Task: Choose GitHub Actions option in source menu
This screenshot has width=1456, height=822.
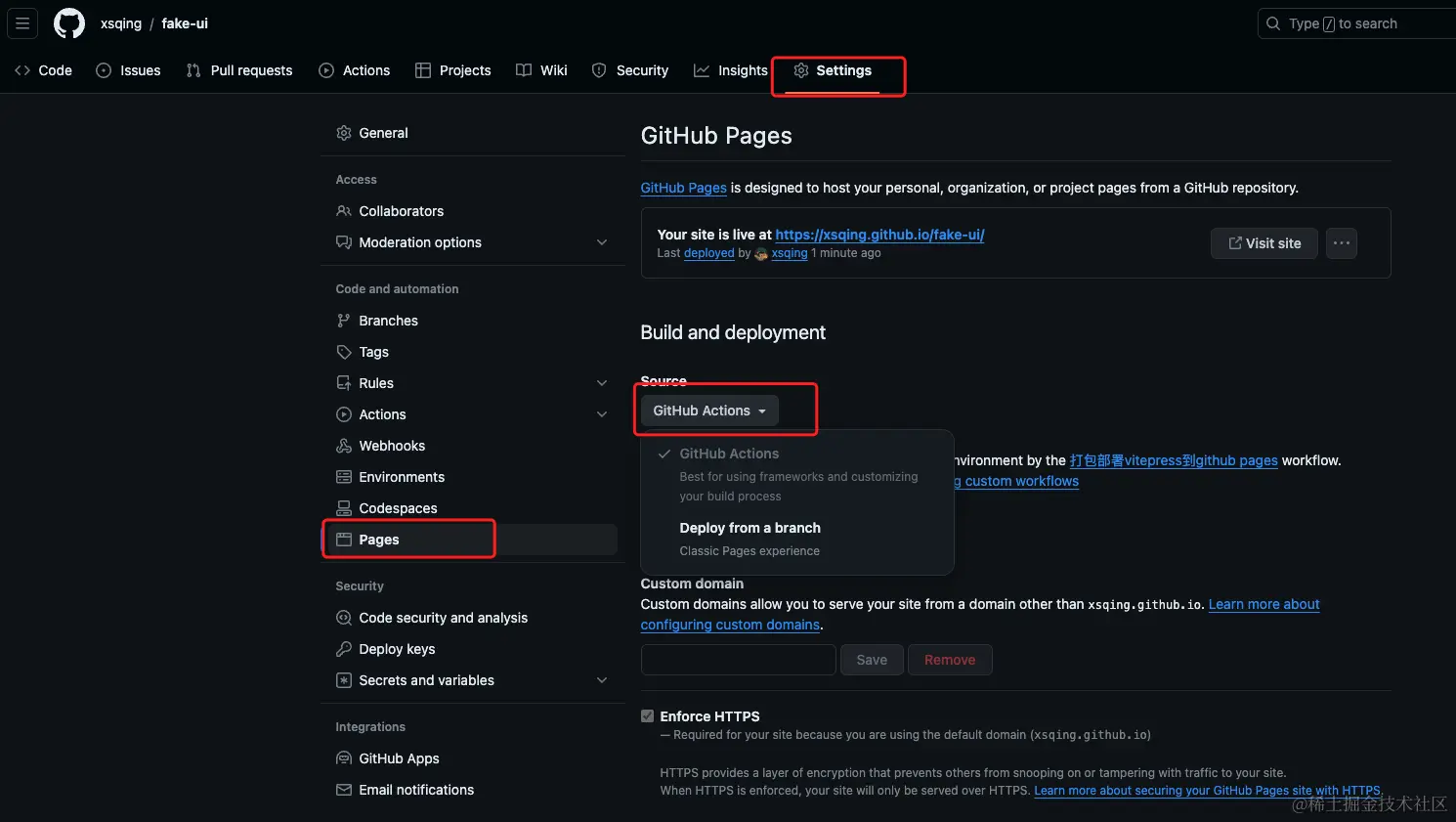Action: coord(796,474)
